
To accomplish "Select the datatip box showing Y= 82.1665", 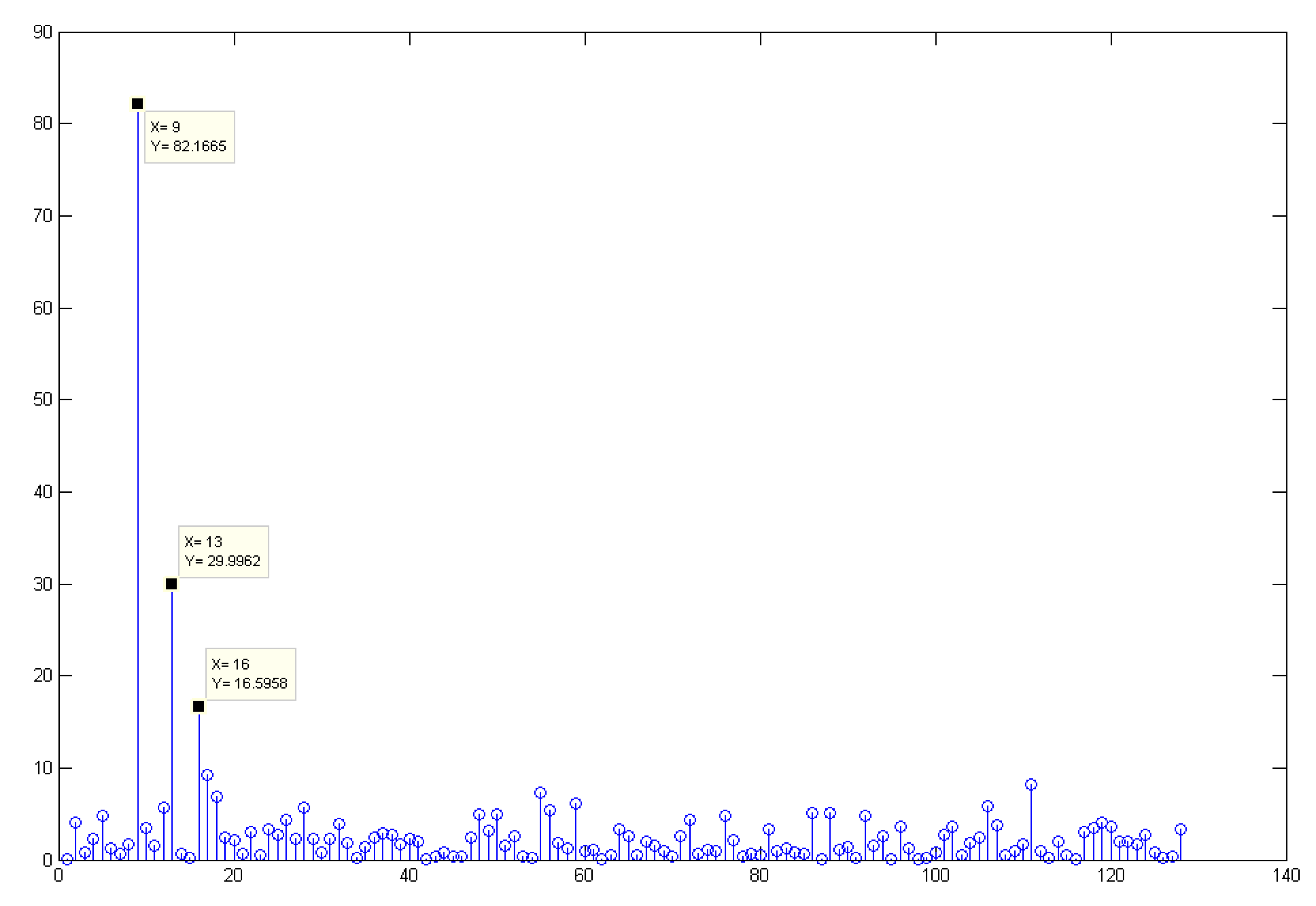I will [190, 137].
